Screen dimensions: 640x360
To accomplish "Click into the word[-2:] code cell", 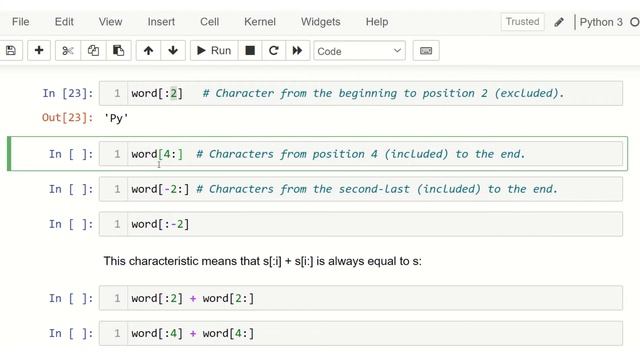I will (361, 189).
